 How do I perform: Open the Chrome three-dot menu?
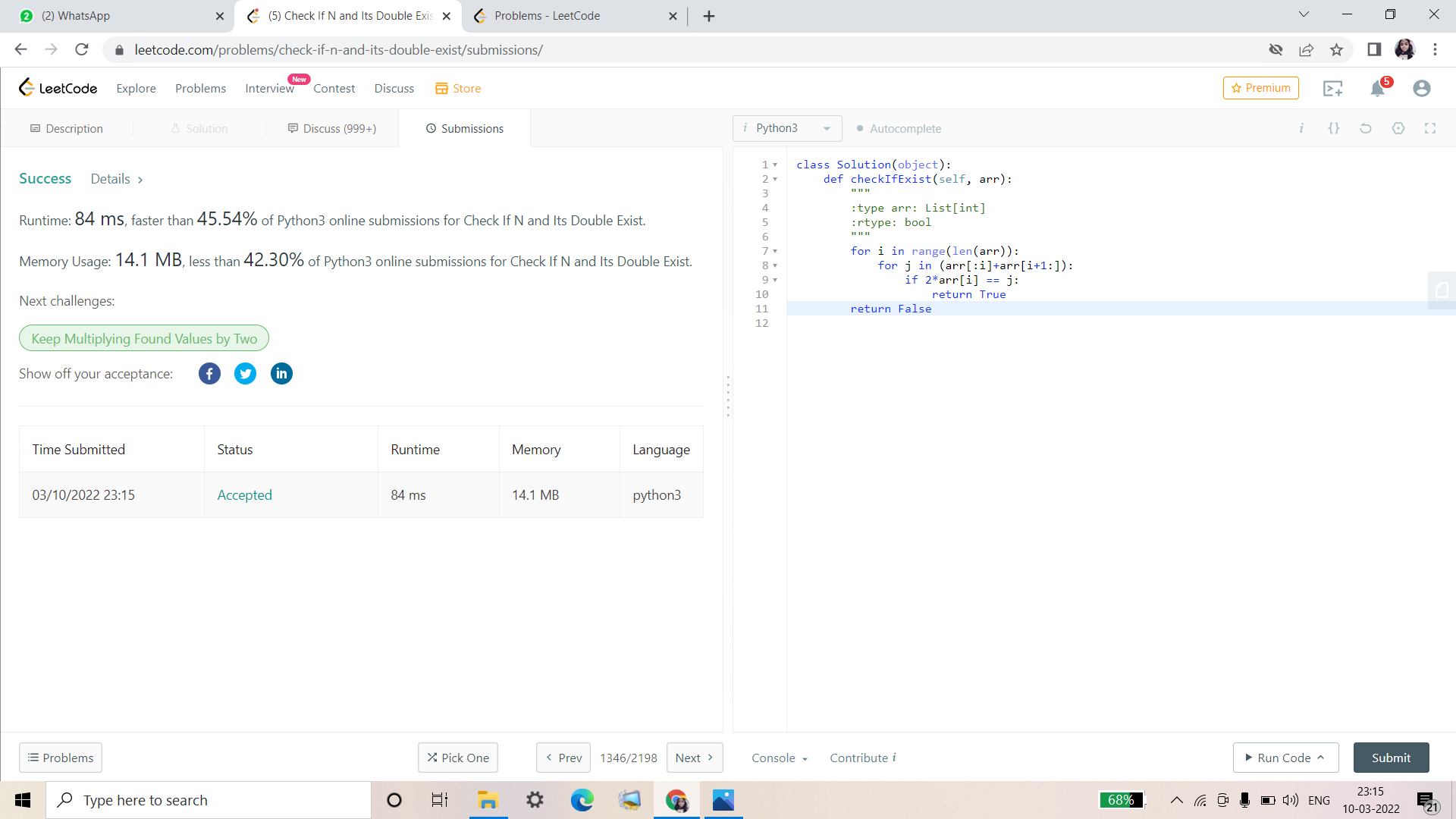point(1435,50)
